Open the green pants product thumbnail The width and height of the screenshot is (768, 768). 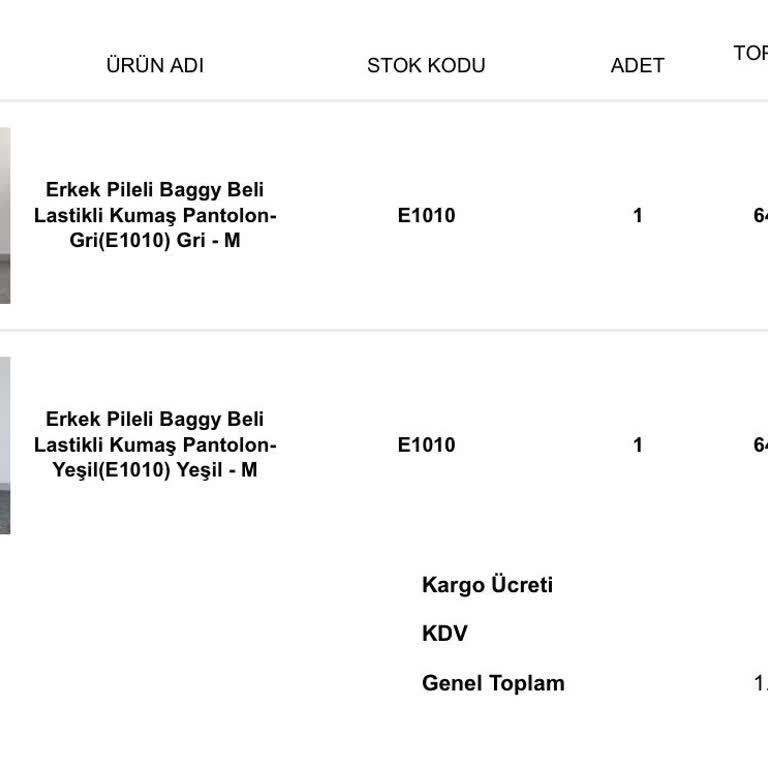5,445
